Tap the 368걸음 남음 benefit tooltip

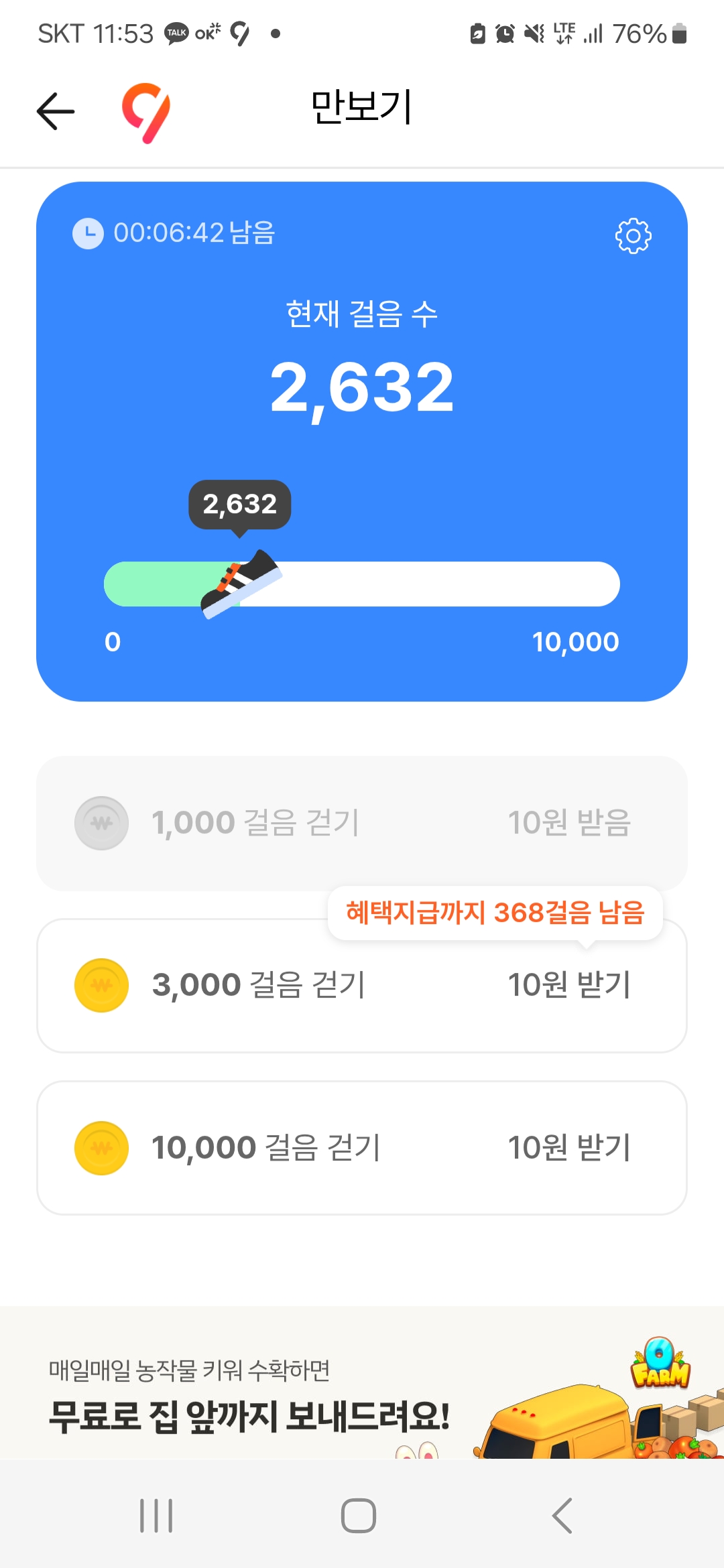point(495,913)
